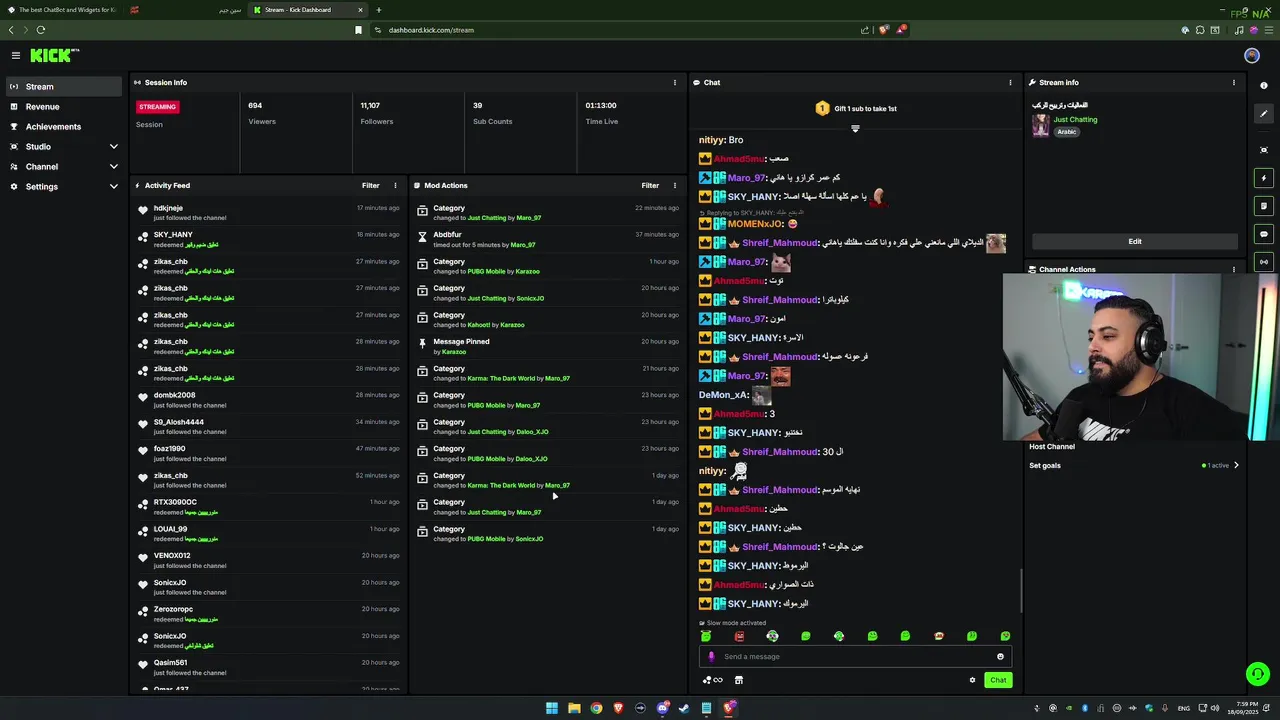Open File Explorer from the taskbar
Image resolution: width=1280 pixels, height=720 pixels.
coord(574,708)
